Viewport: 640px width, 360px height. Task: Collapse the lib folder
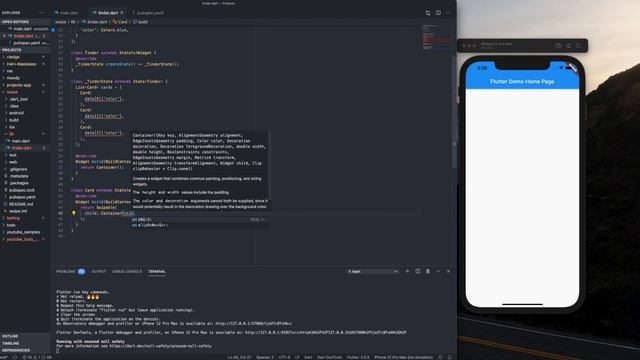click(11, 134)
